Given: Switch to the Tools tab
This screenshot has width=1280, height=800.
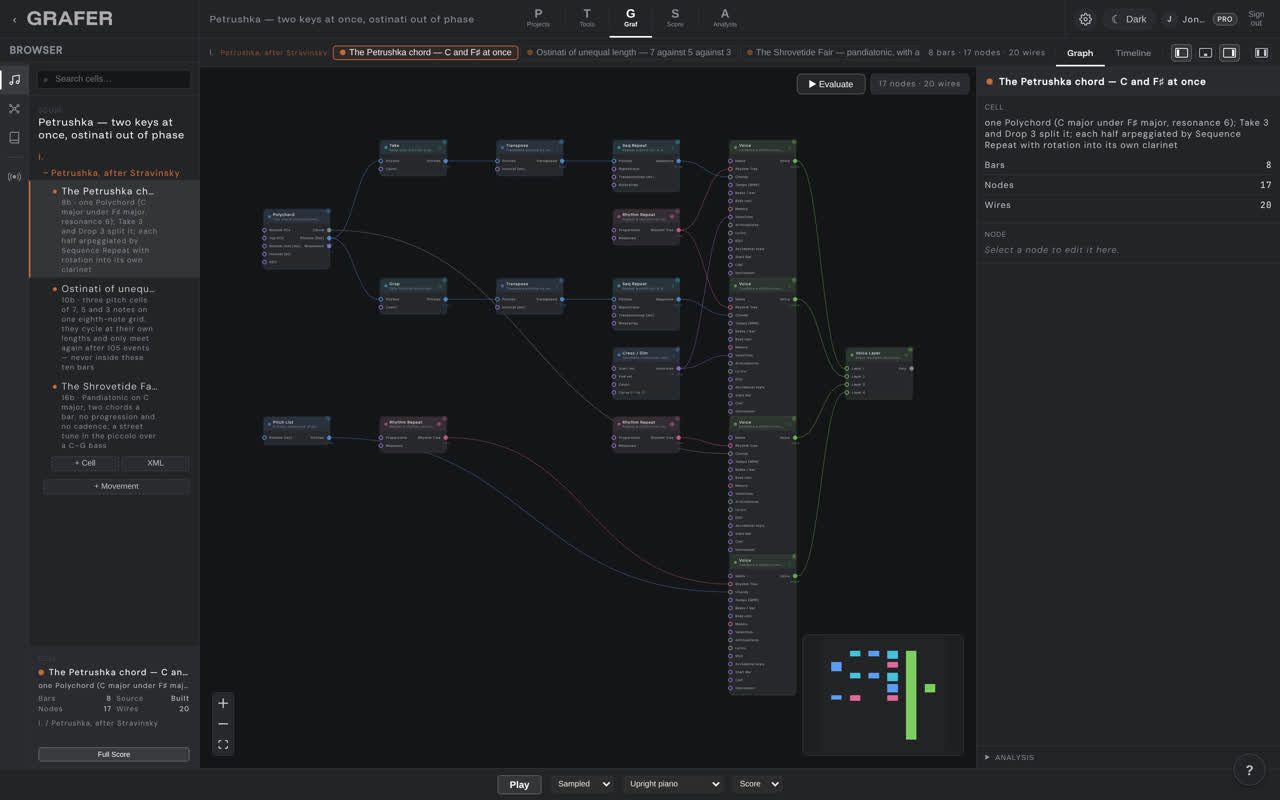Looking at the screenshot, I should point(587,18).
